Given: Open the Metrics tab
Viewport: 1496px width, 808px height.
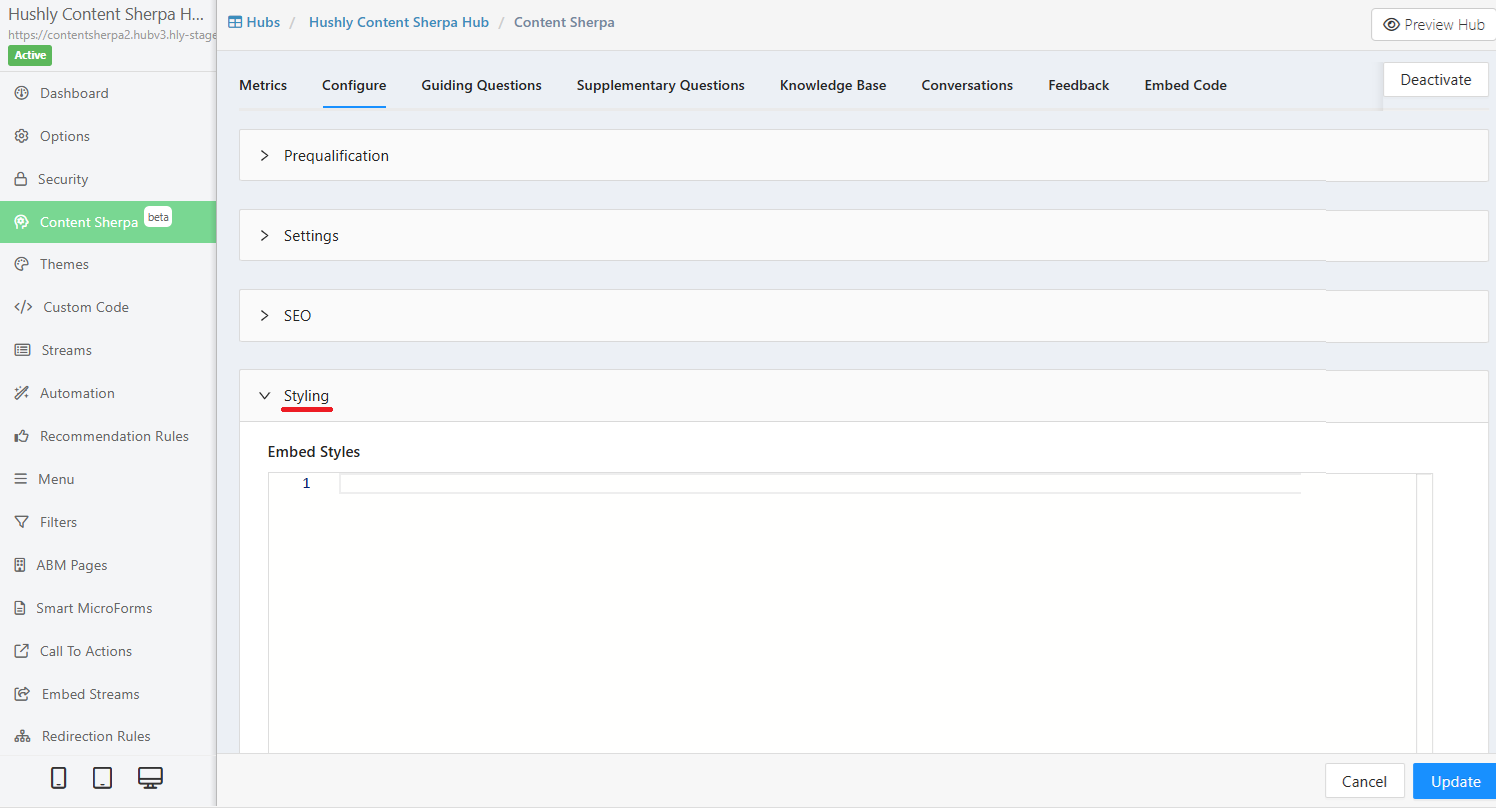Looking at the screenshot, I should [x=263, y=85].
